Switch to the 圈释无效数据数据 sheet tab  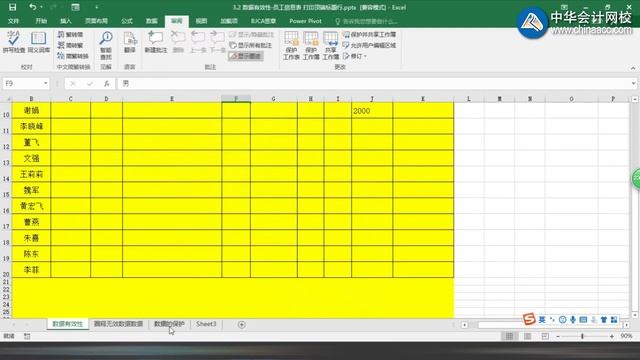coord(118,324)
